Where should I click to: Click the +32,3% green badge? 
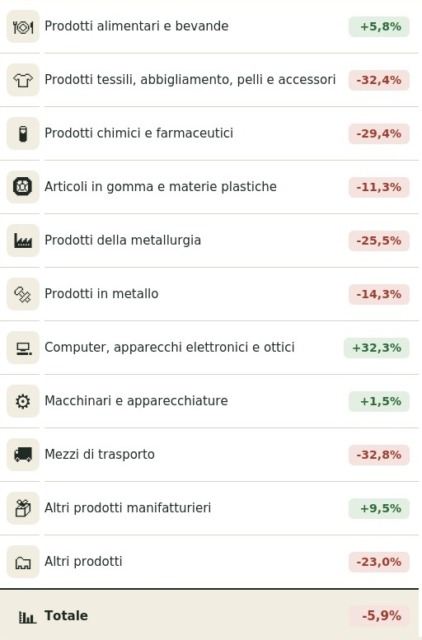tap(376, 348)
